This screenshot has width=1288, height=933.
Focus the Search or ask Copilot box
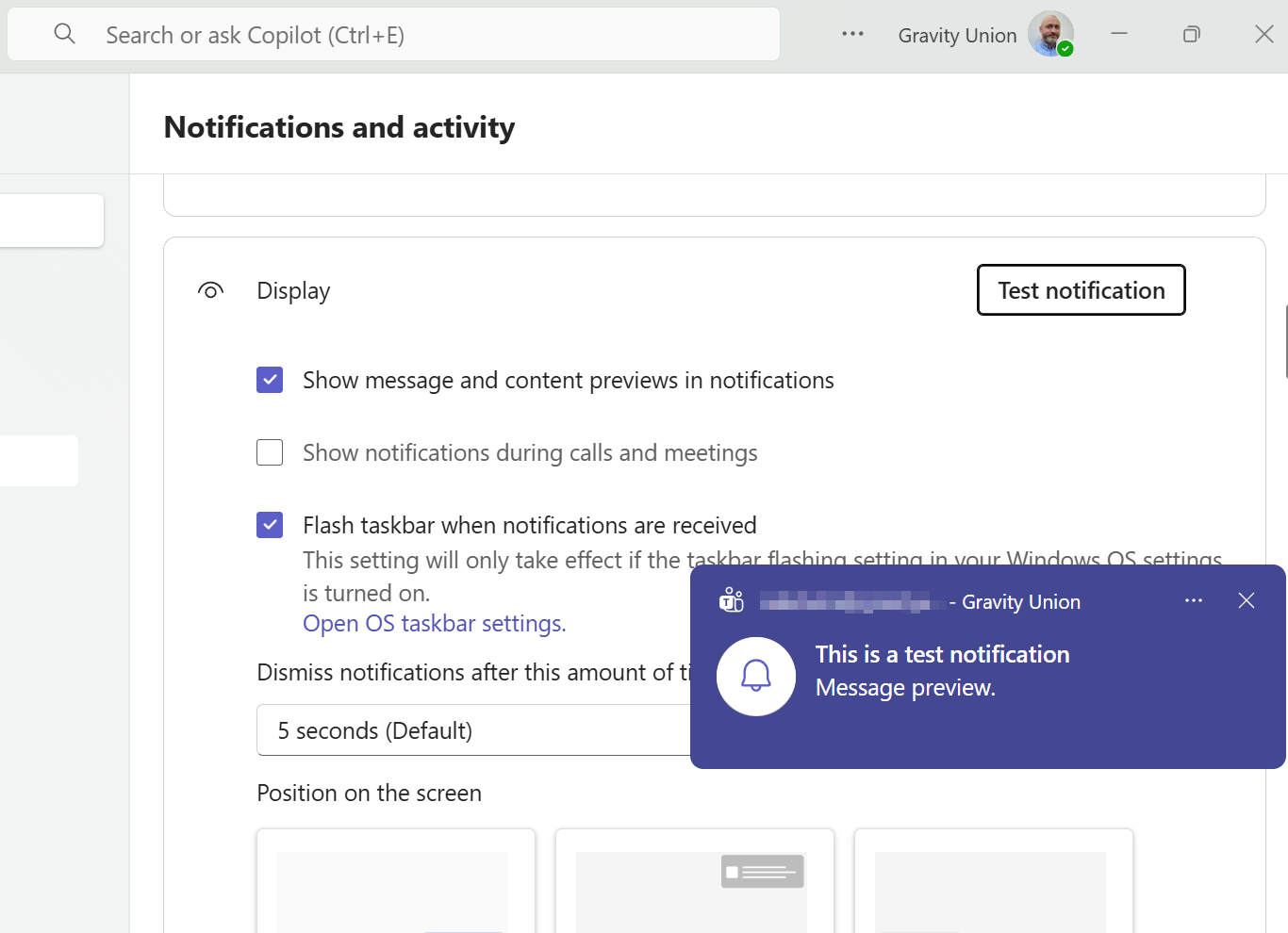click(394, 35)
